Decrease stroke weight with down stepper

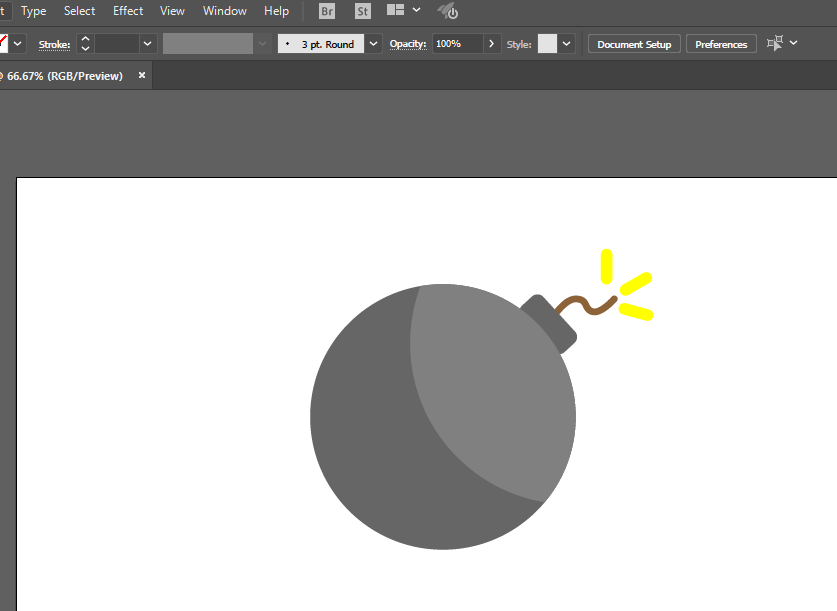tap(85, 49)
